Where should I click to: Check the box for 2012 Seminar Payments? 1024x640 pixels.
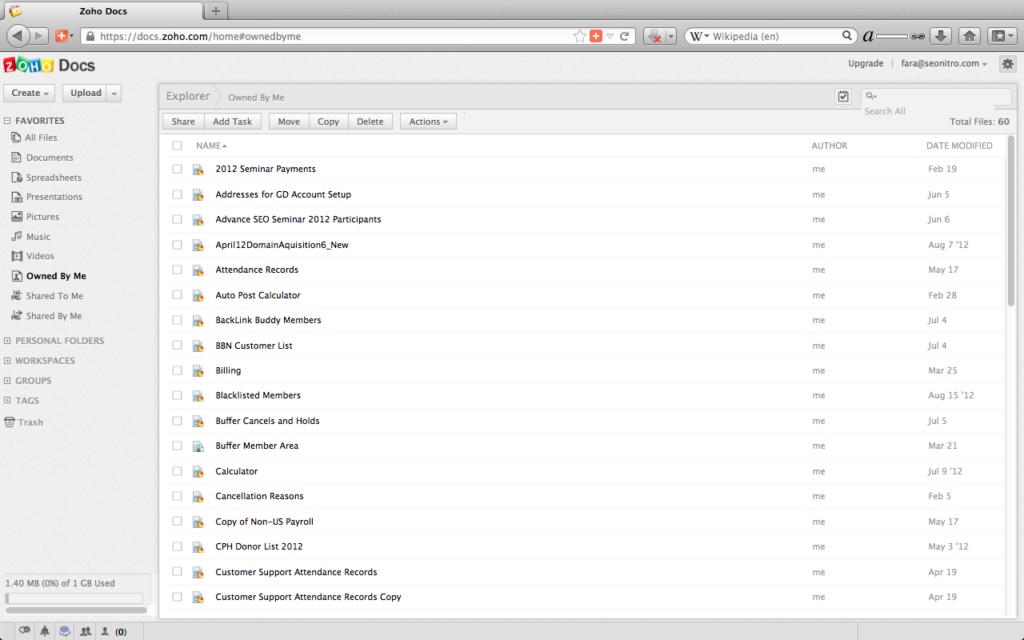pos(177,169)
